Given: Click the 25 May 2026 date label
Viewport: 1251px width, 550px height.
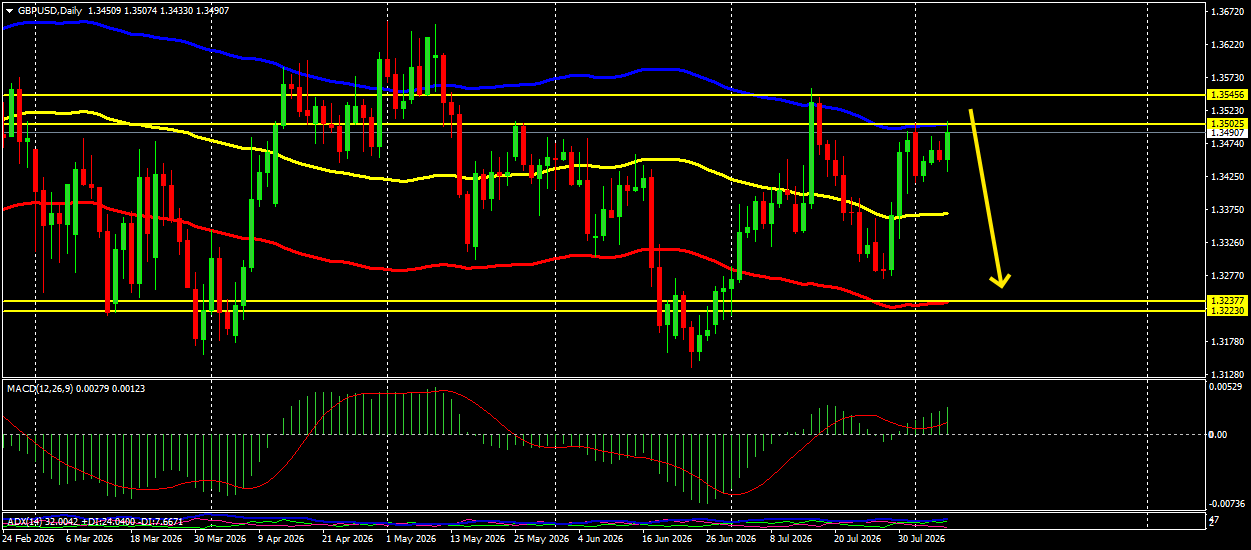Looking at the screenshot, I should [540, 538].
